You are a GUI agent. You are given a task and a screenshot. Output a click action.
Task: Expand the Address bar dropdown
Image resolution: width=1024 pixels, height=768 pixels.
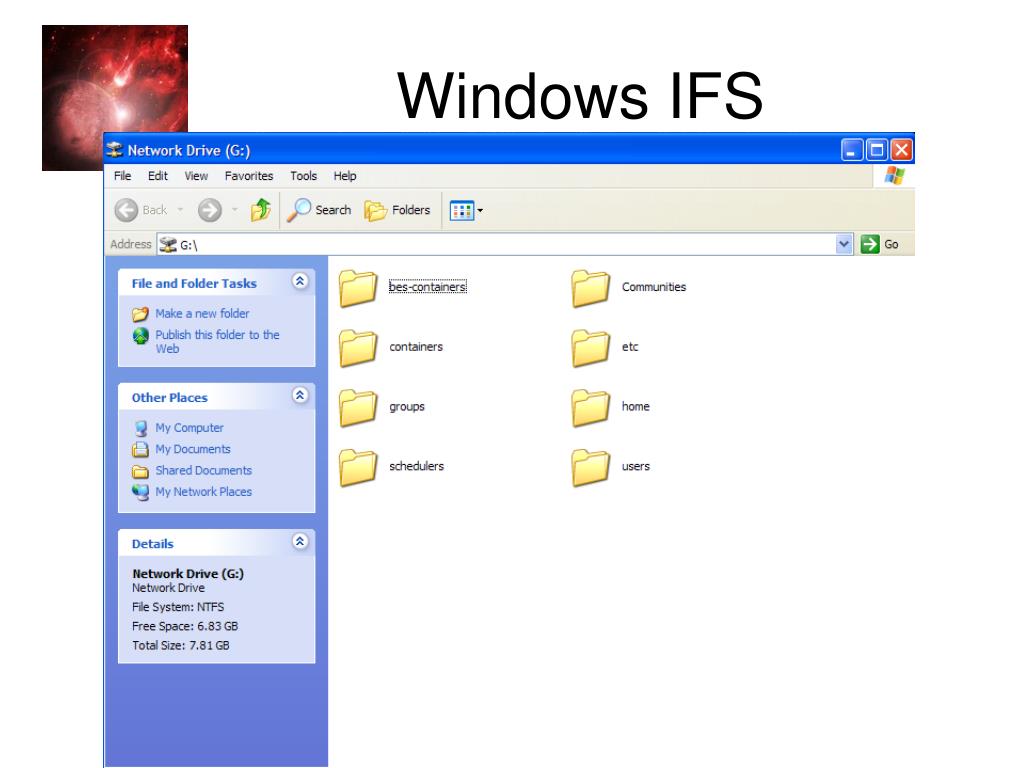pos(843,244)
